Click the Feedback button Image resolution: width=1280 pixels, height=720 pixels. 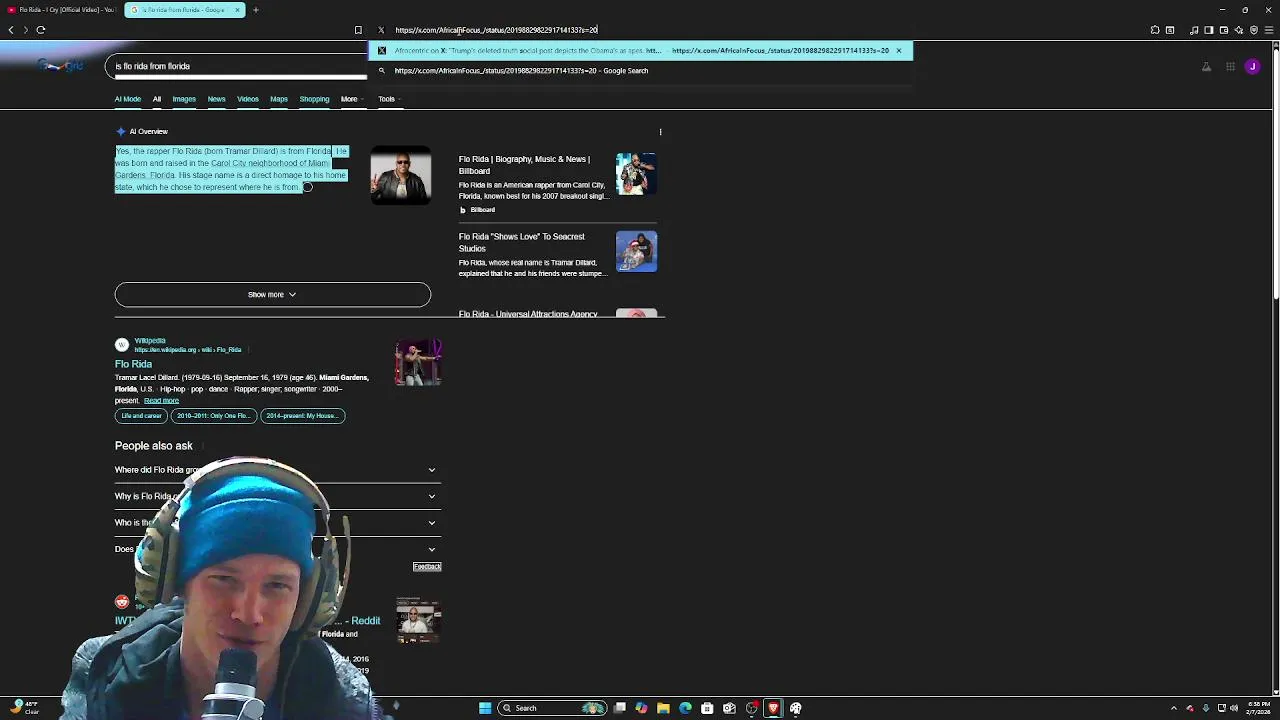(427, 567)
